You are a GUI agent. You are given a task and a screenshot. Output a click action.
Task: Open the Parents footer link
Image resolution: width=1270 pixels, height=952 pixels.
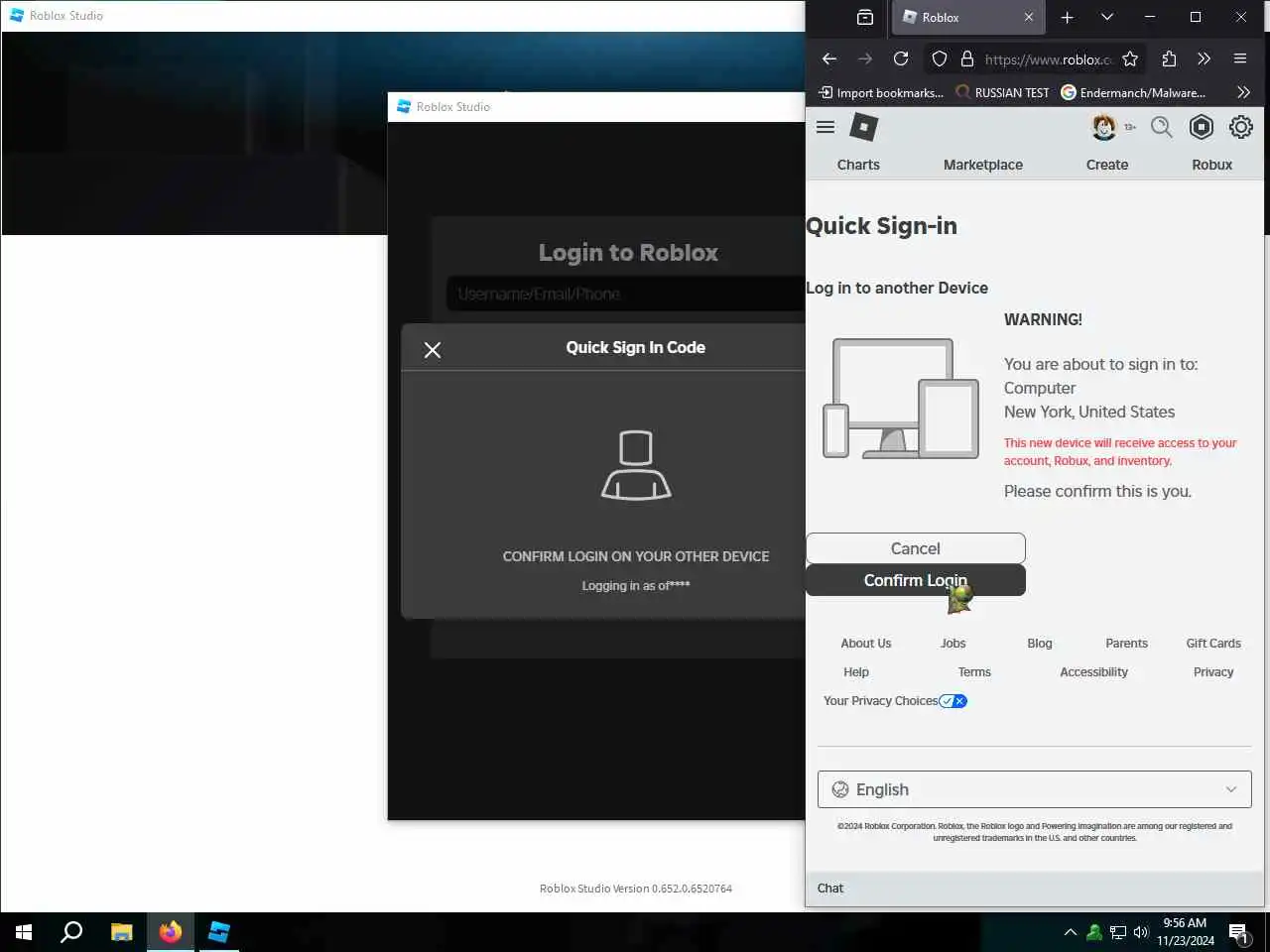click(1127, 644)
